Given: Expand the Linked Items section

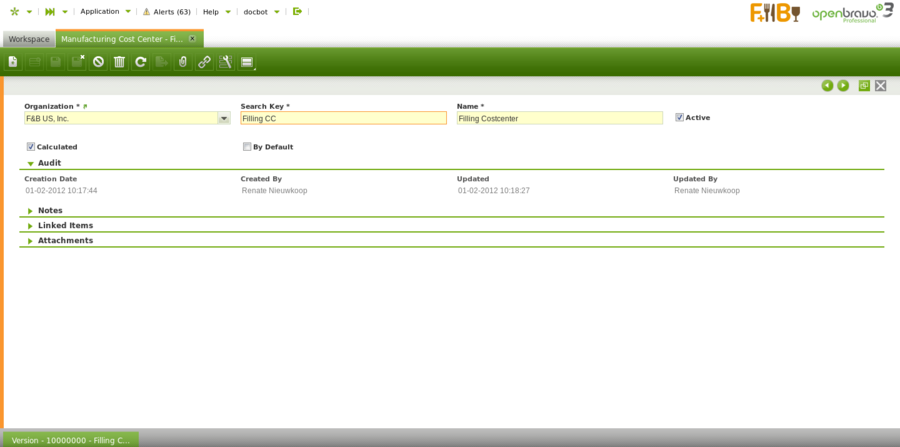Looking at the screenshot, I should [x=65, y=225].
